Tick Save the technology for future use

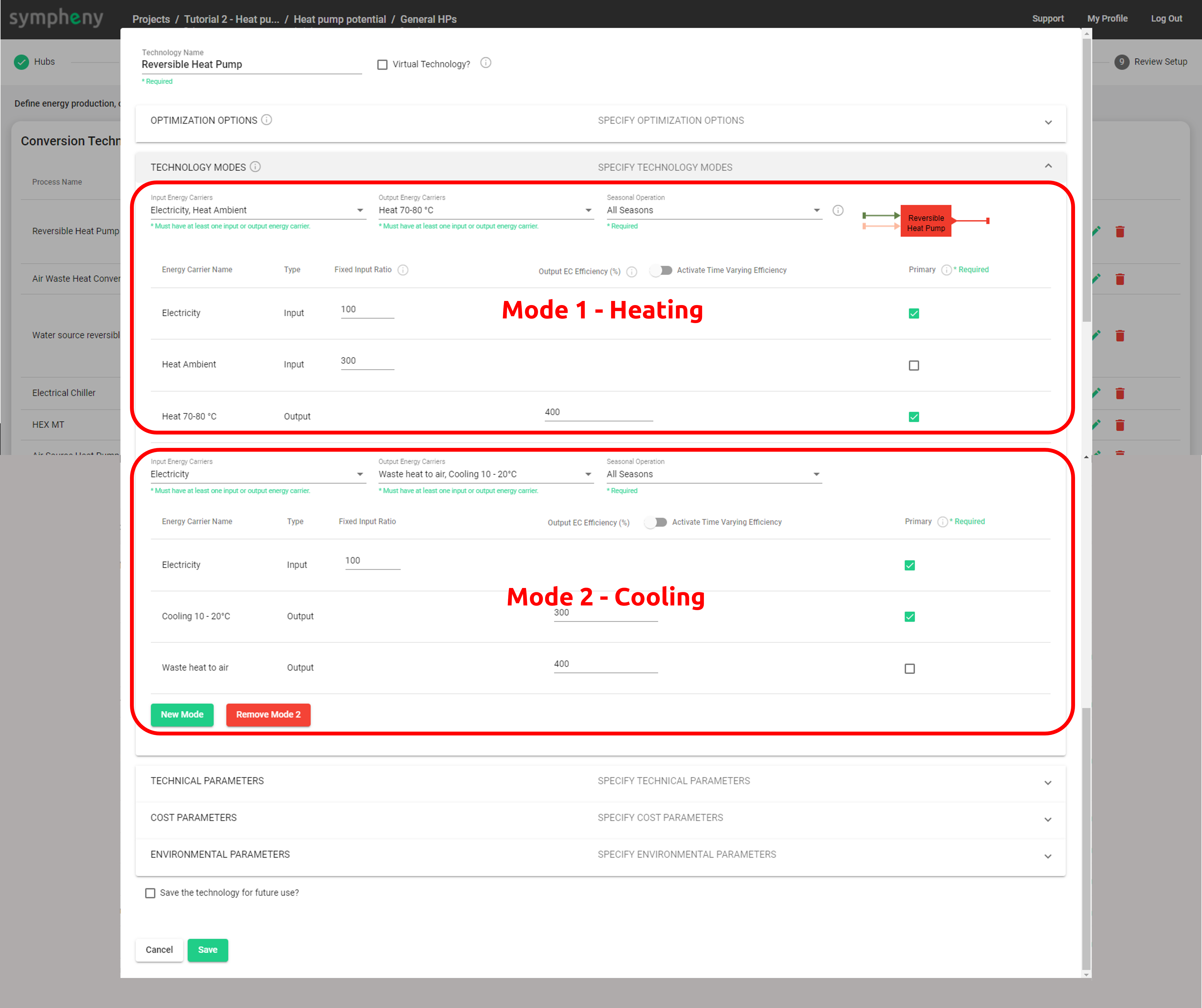point(150,893)
